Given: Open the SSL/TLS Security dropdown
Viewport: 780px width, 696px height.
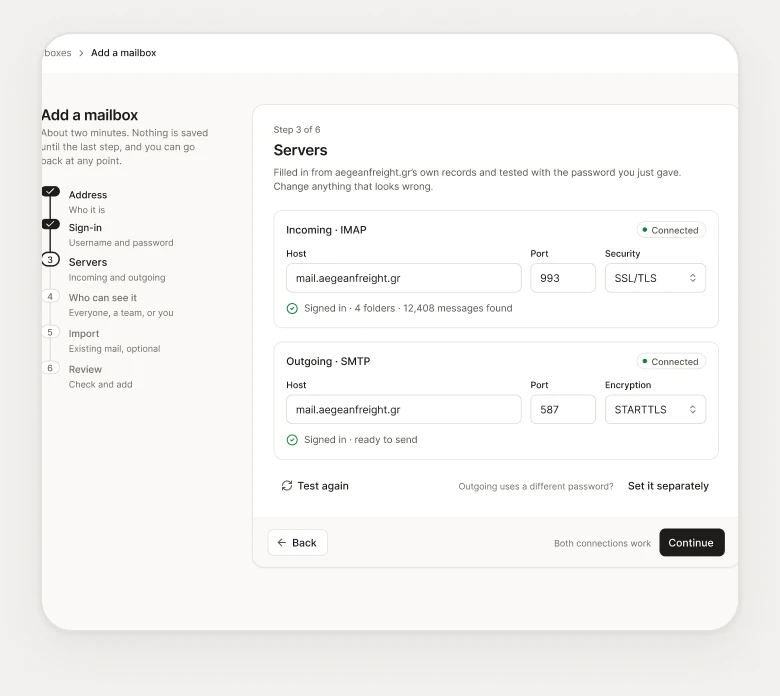Looking at the screenshot, I should point(655,278).
